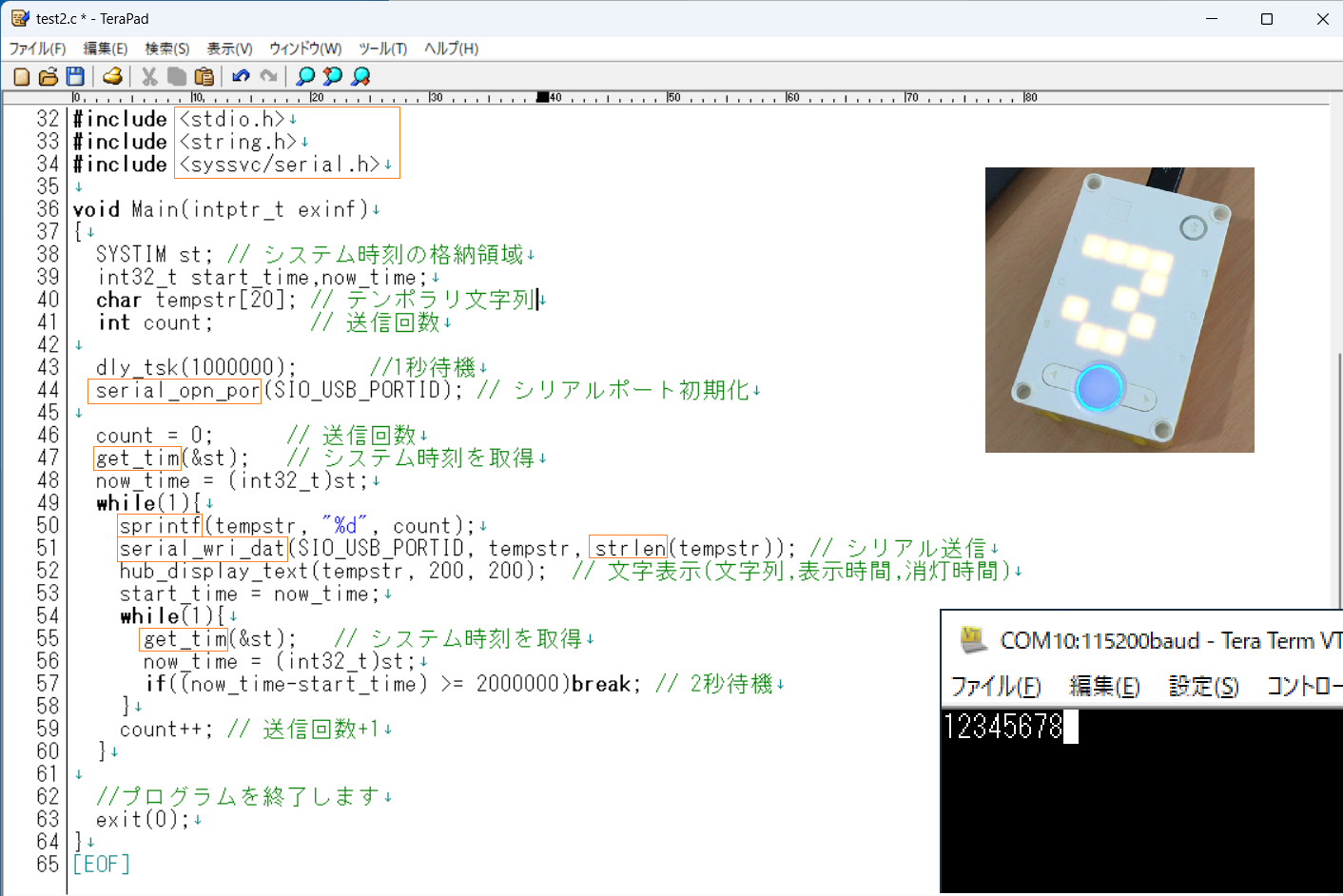The width and height of the screenshot is (1343, 896).
Task: Click the Print icon in the toolbar
Action: [112, 77]
